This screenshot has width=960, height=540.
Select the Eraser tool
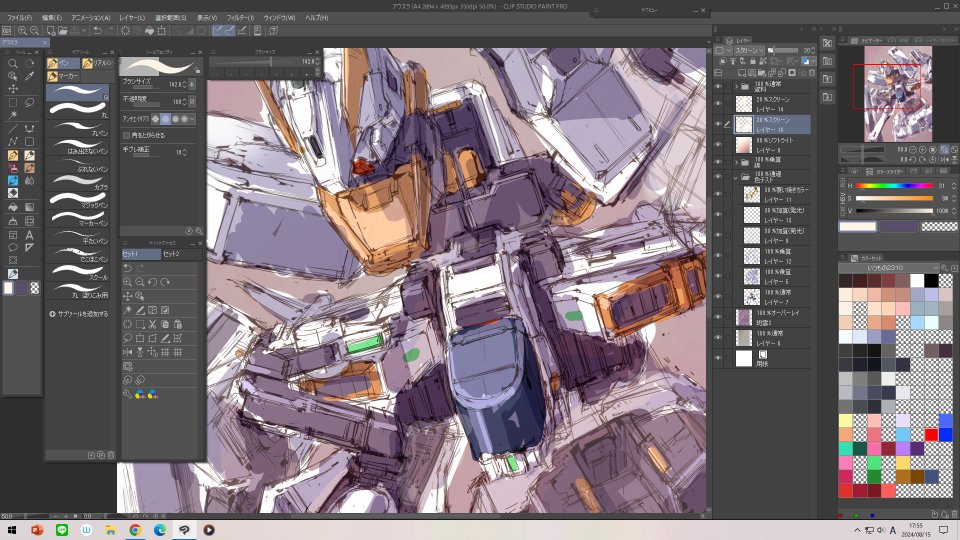tap(12, 194)
